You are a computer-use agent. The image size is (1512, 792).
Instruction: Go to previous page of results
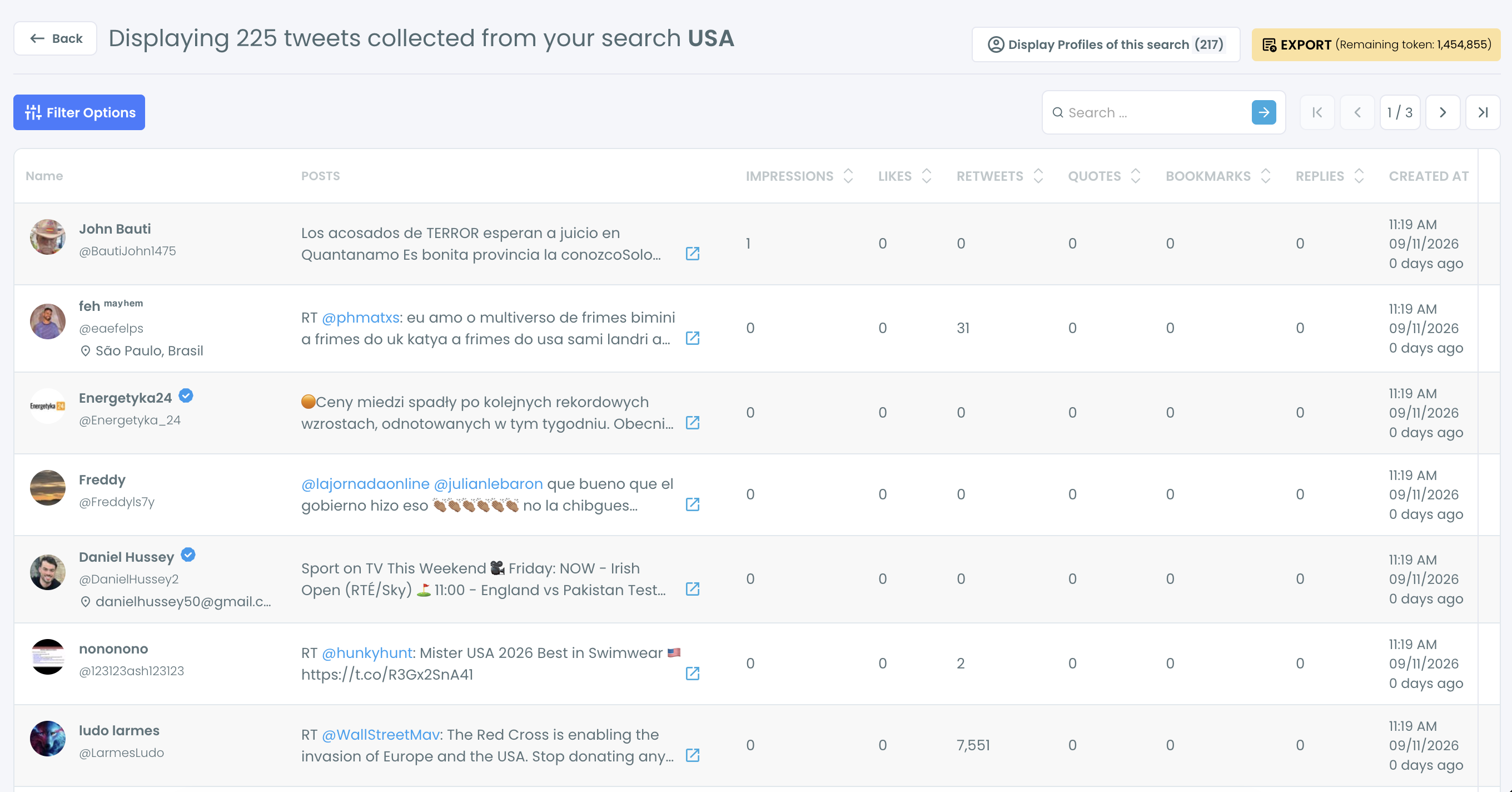pos(1357,112)
